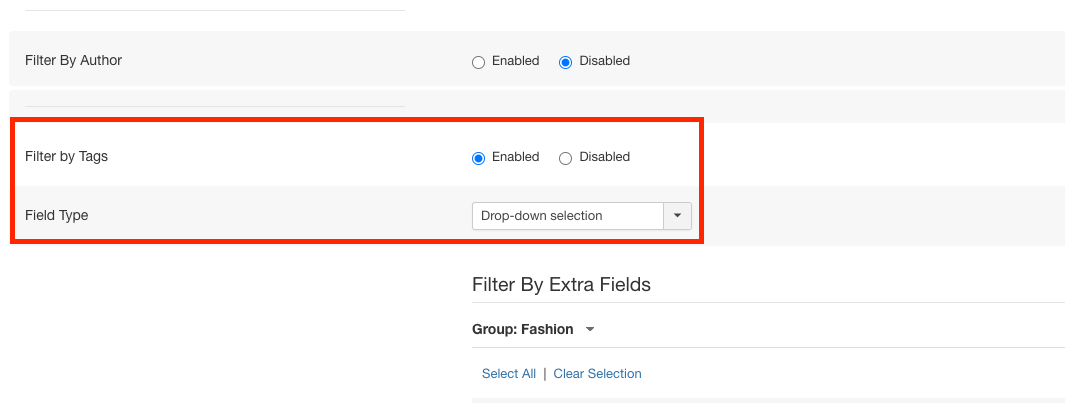Click the separator between Select All and Clear Selection
This screenshot has width=1065, height=403.
[545, 374]
